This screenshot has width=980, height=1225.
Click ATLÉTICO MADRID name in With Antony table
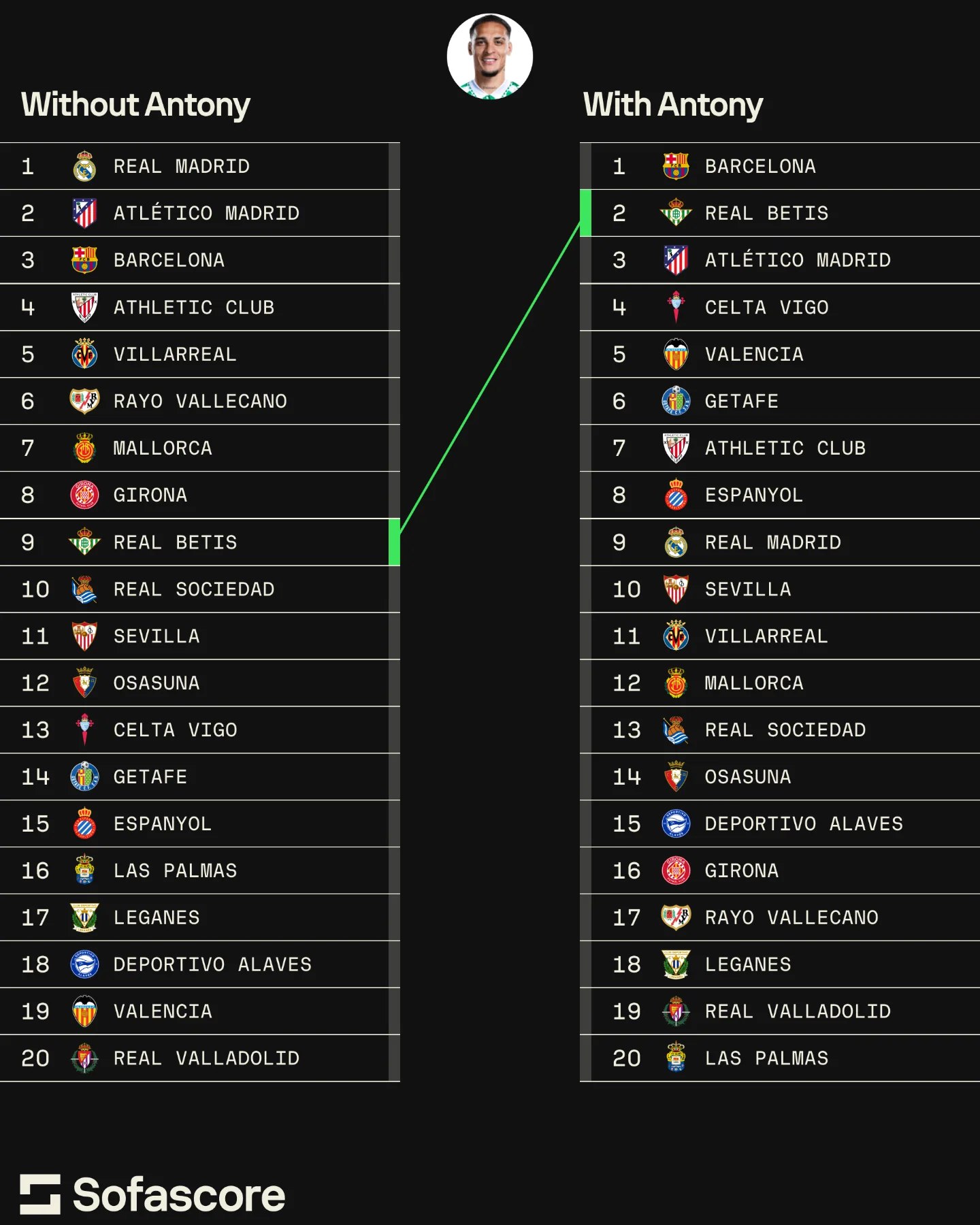pyautogui.click(x=798, y=261)
